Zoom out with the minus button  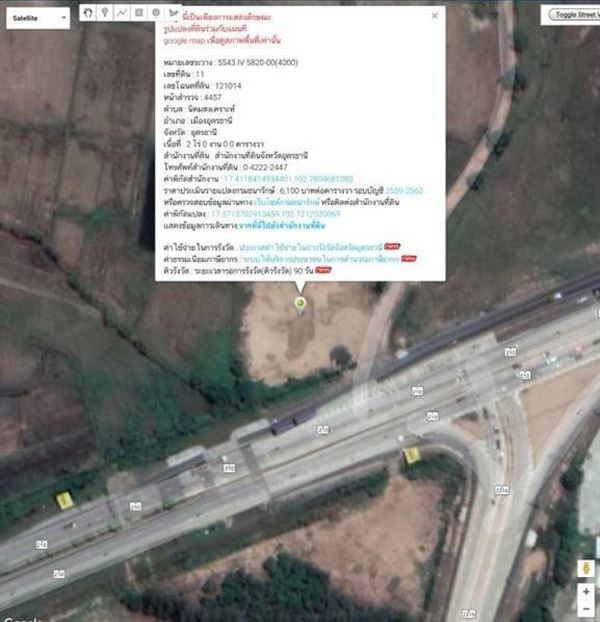point(586,609)
